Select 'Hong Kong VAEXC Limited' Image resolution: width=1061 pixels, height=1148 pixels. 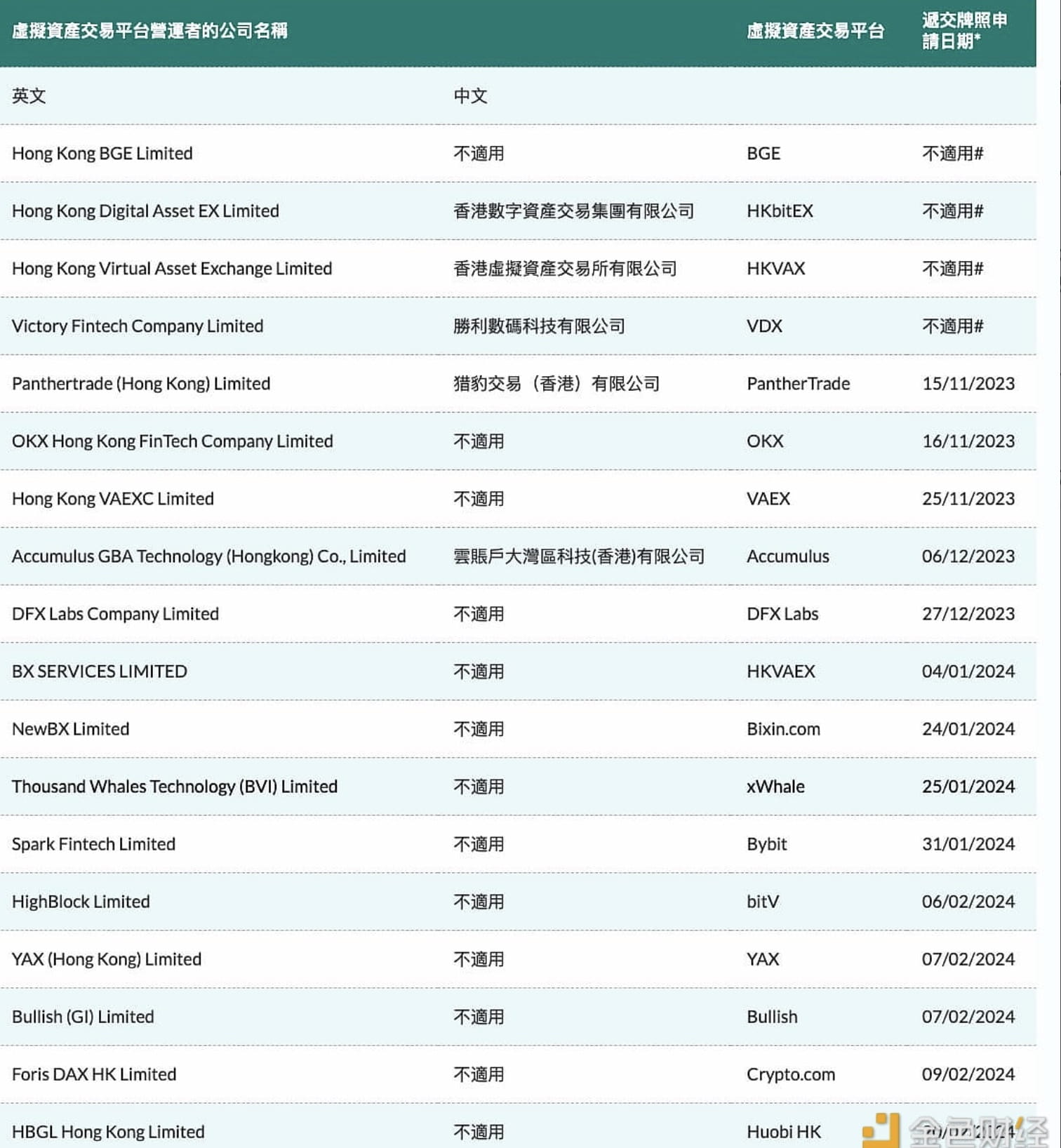(113, 499)
